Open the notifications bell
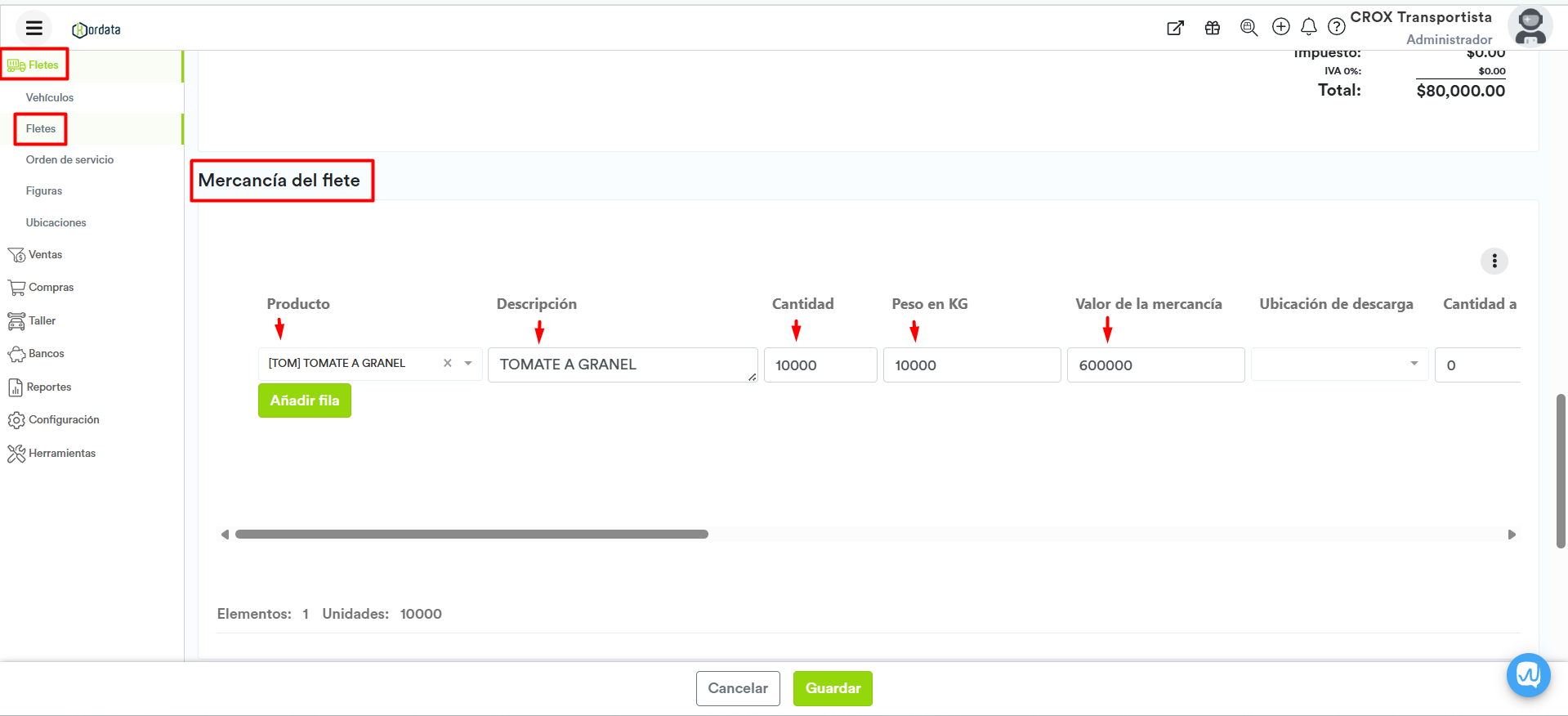The height and width of the screenshot is (716, 1568). pyautogui.click(x=1308, y=27)
